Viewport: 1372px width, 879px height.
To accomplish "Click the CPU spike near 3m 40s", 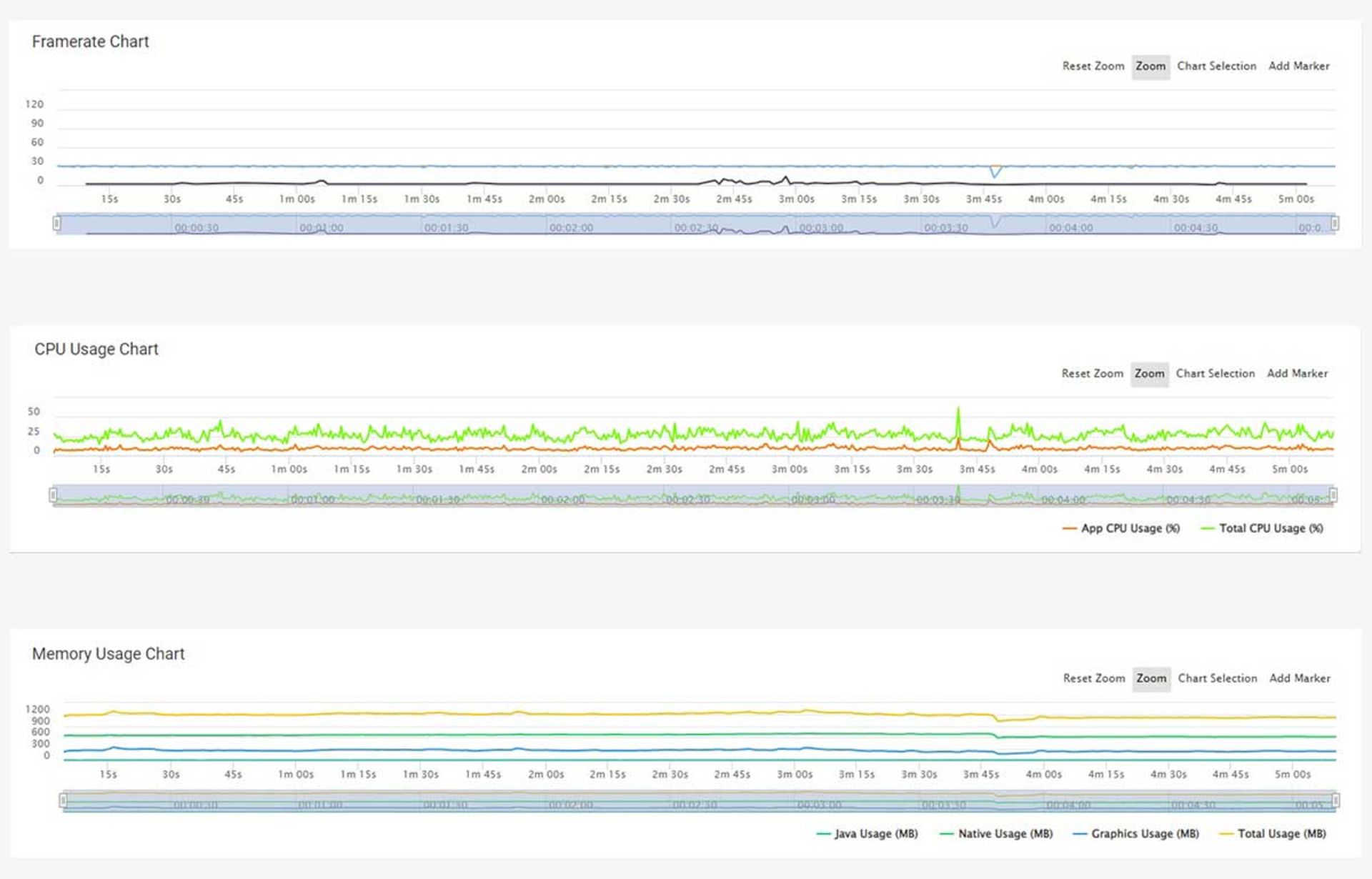I will coord(958,426).
